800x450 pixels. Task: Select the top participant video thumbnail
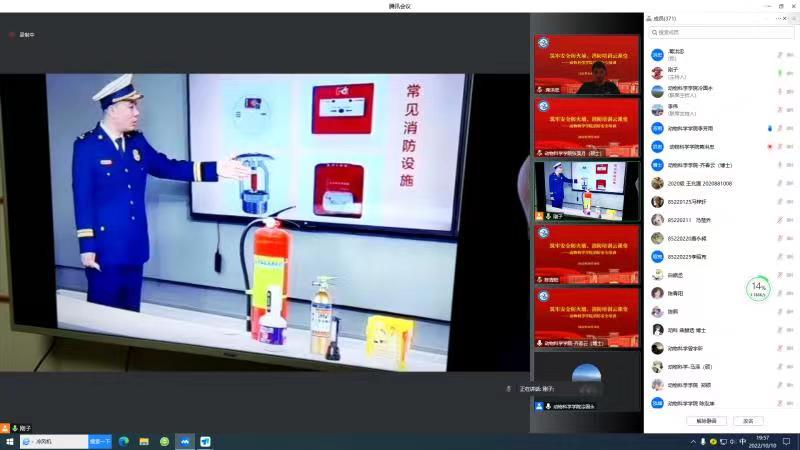587,65
